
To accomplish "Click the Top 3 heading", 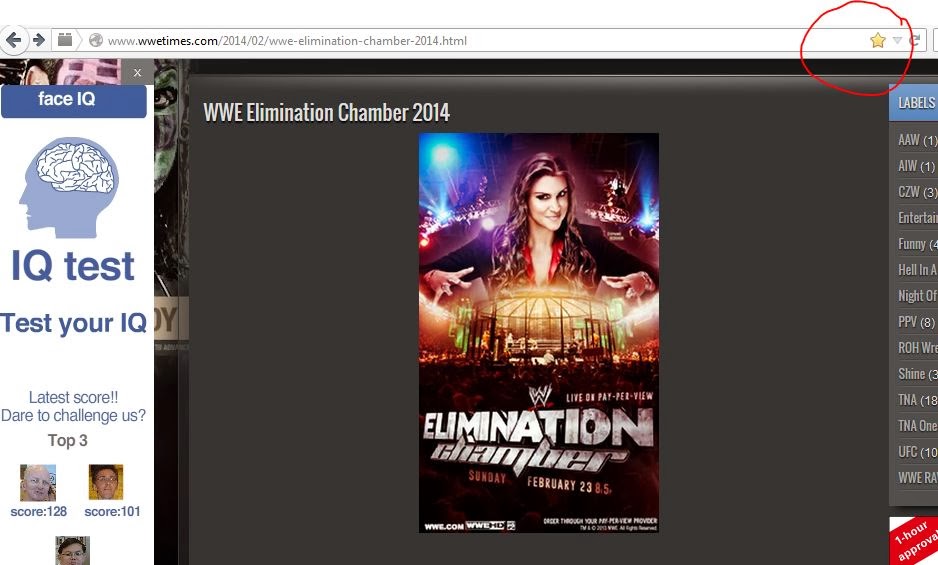I will [68, 441].
